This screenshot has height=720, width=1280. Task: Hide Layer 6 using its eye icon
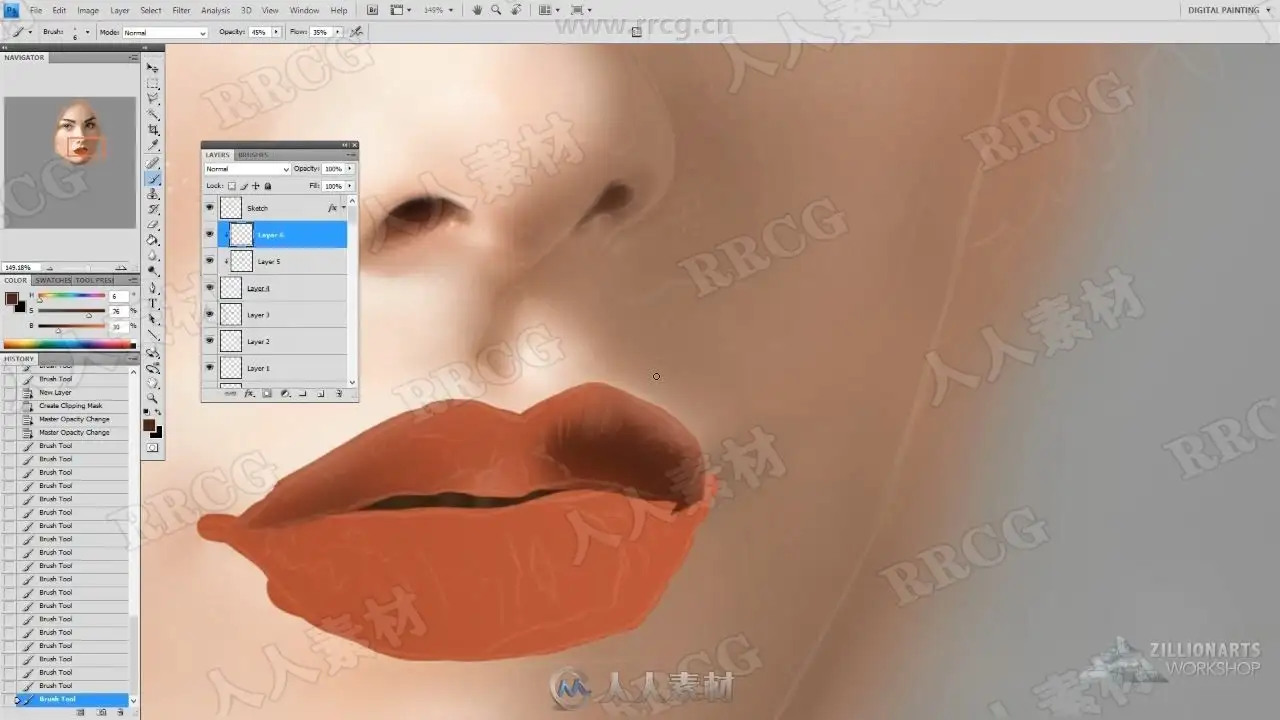210,234
